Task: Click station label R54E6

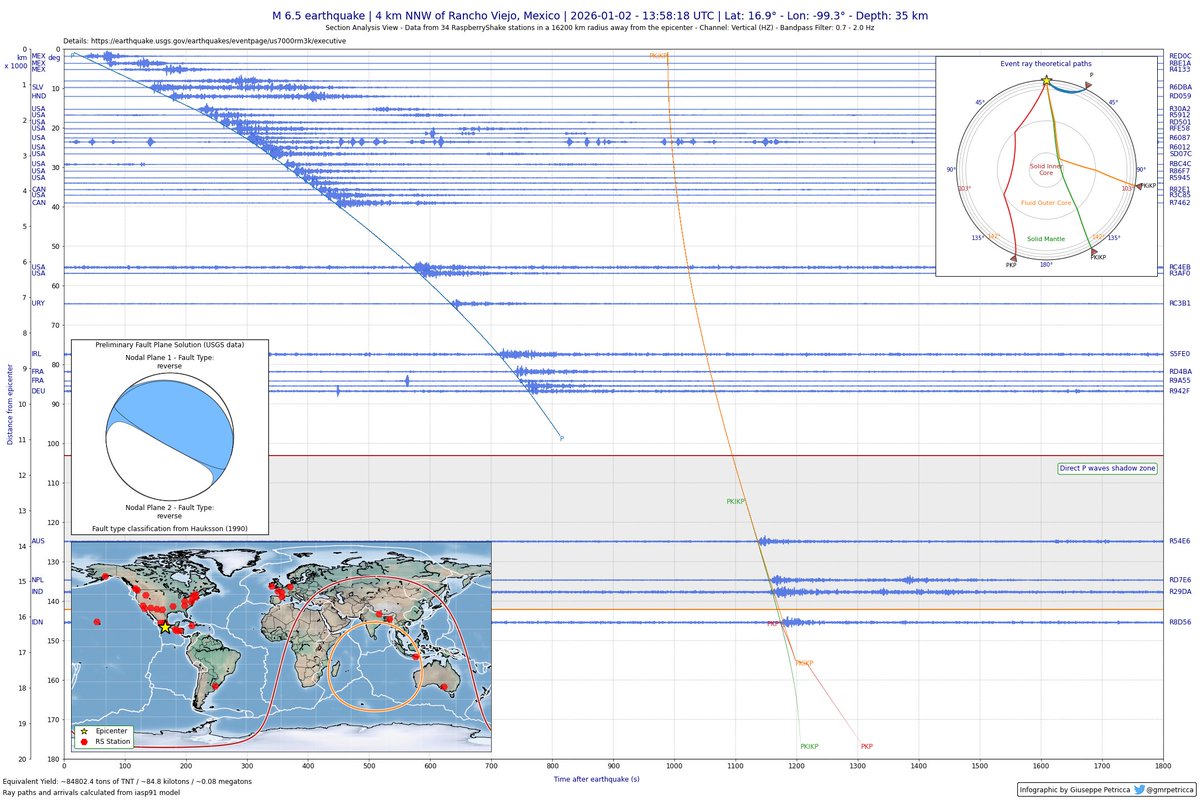Action: (x=1180, y=541)
